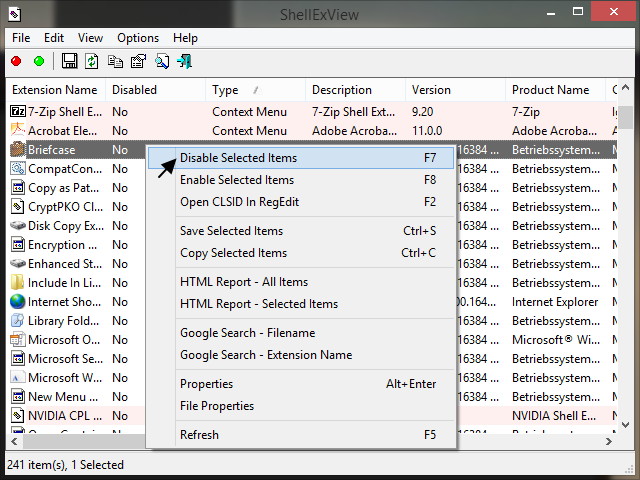The width and height of the screenshot is (640, 480).
Task: Click the Save Selected Items floppy icon
Action: point(69,61)
